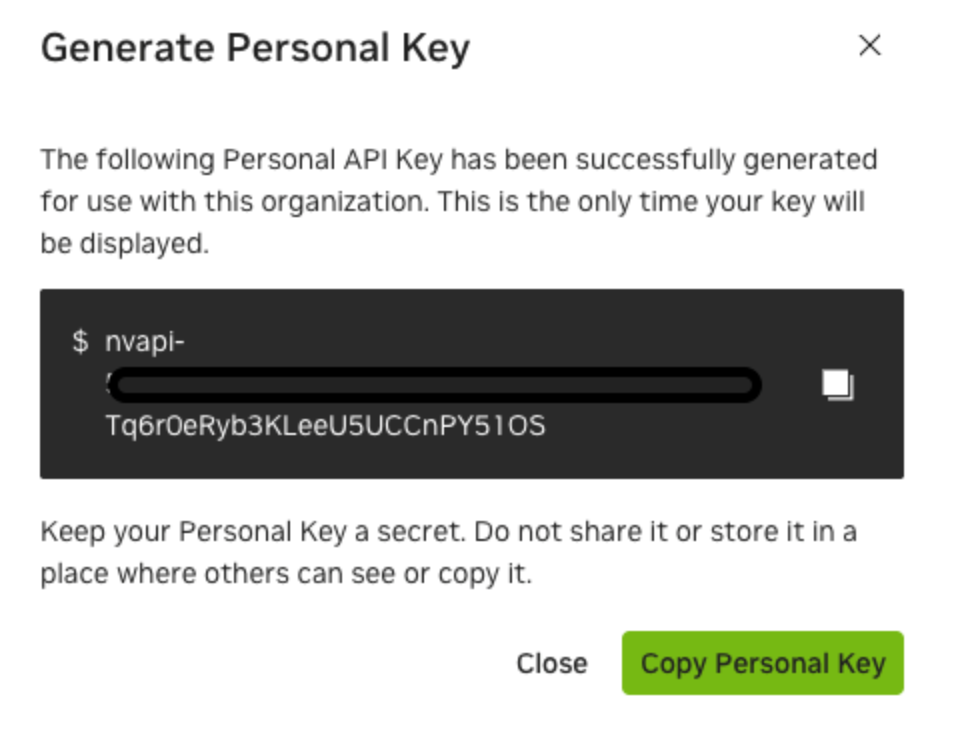Viewport: 956px width, 755px height.
Task: Click the copy icon beside the API key
Action: point(837,385)
